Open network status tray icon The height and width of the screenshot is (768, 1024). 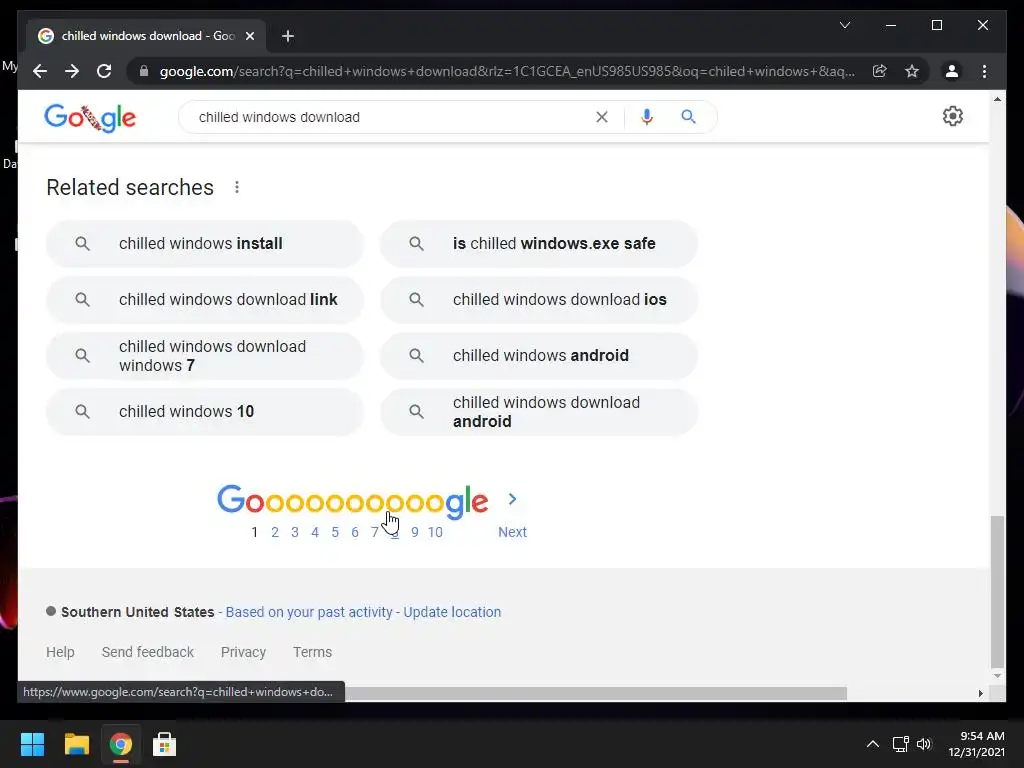tap(901, 744)
